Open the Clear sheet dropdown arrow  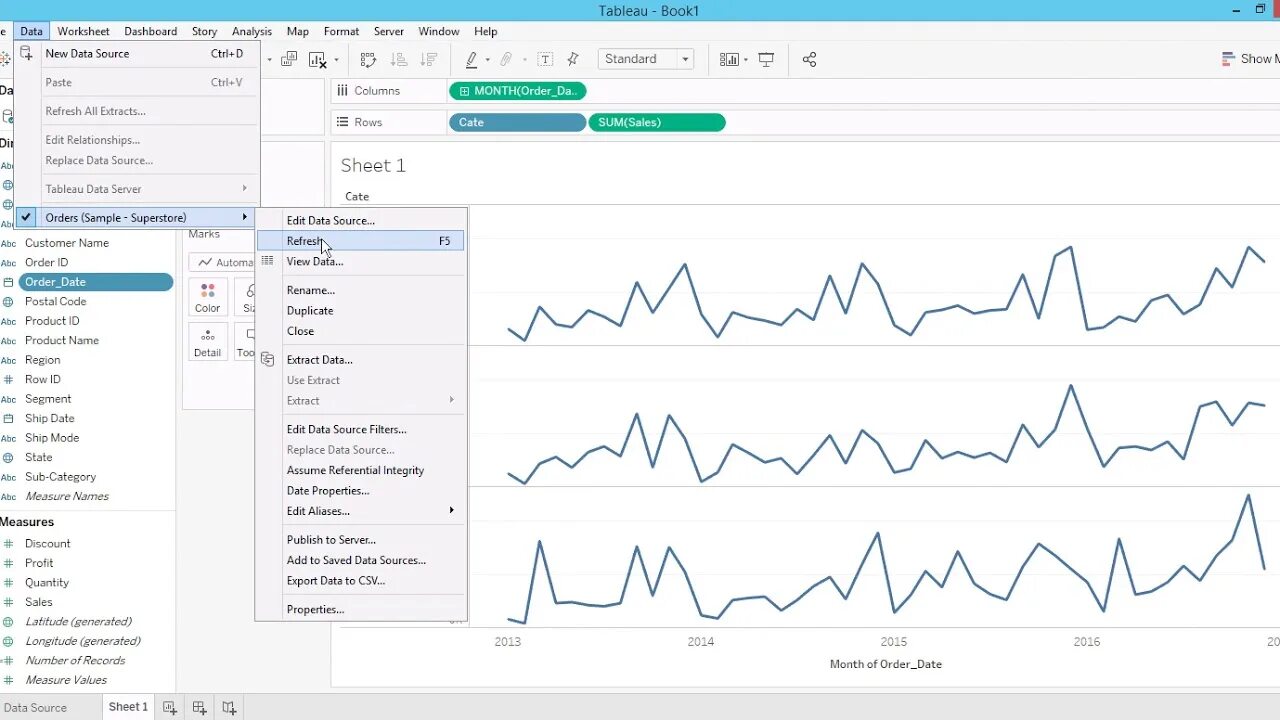[335, 59]
